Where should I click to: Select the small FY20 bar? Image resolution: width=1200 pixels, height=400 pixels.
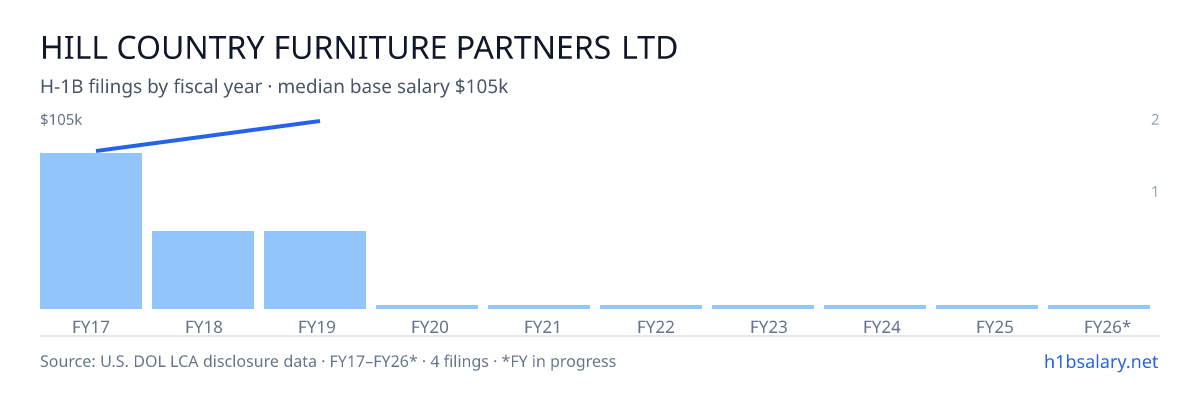coord(427,307)
